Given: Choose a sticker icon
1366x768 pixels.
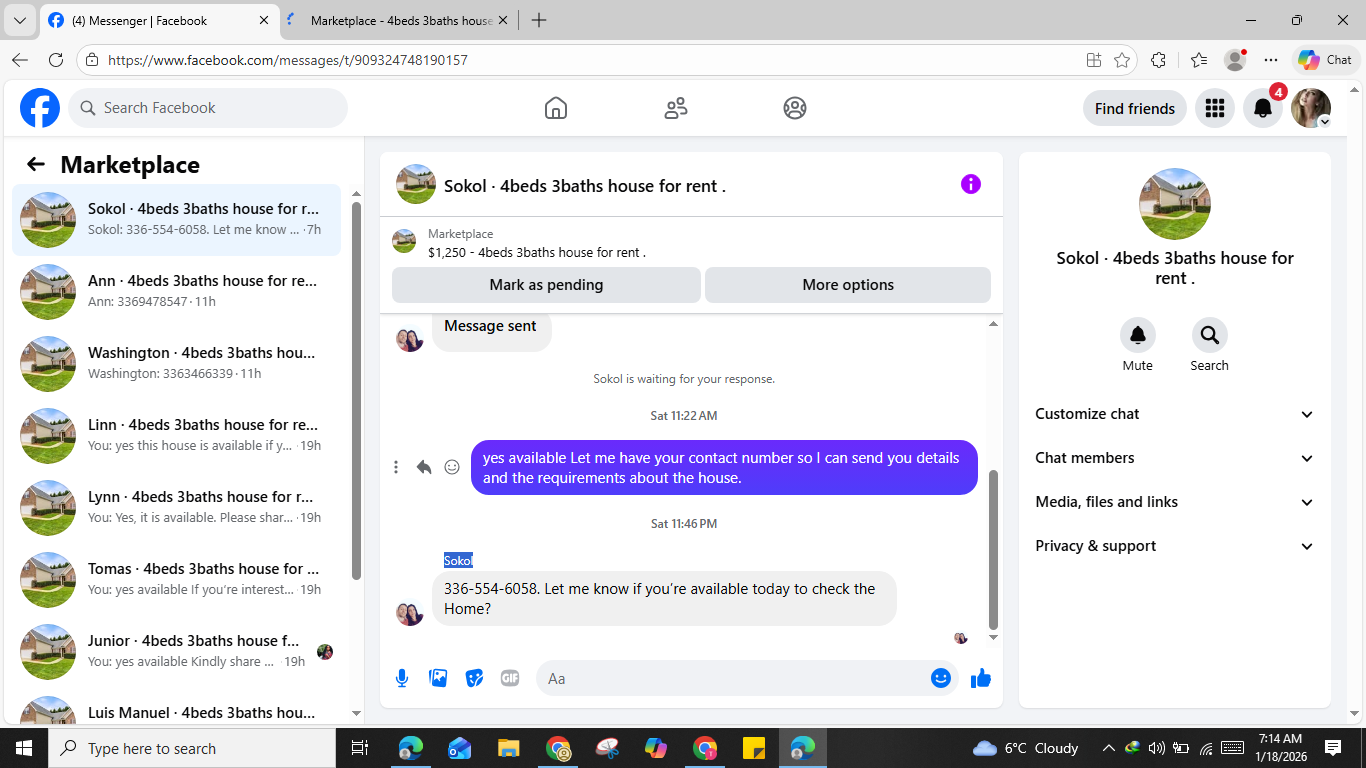Looking at the screenshot, I should [474, 678].
